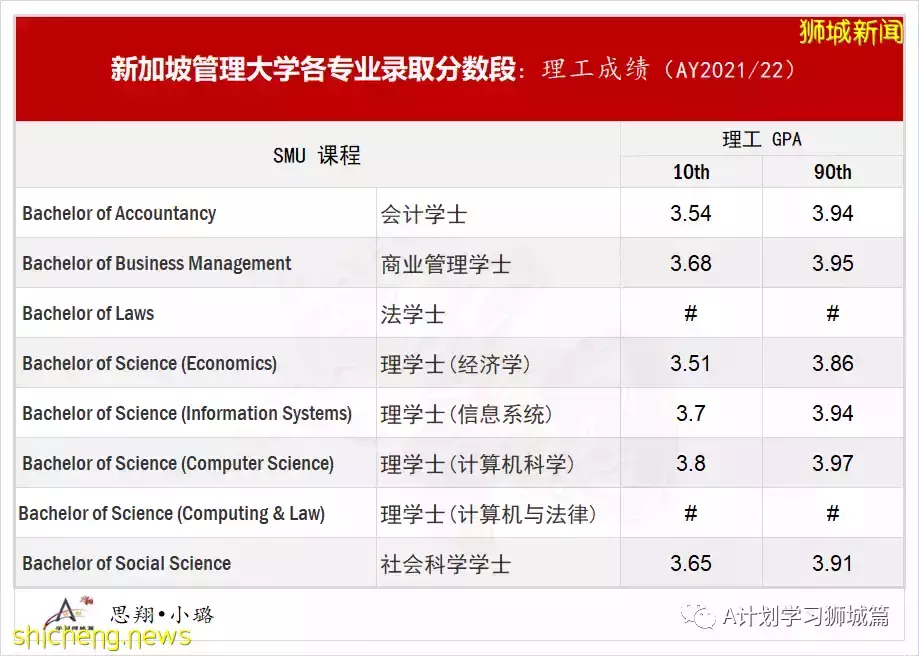Select Accountancy 10th value 3.54
The width and height of the screenshot is (919, 656).
point(691,213)
